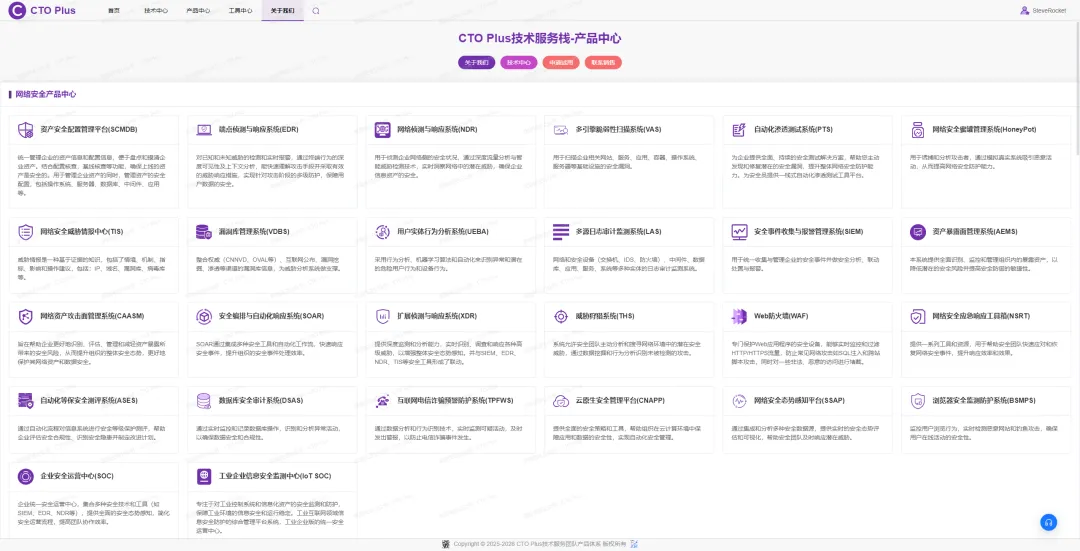
Task: Click the AEMS exposure management icon
Action: pyautogui.click(x=917, y=232)
